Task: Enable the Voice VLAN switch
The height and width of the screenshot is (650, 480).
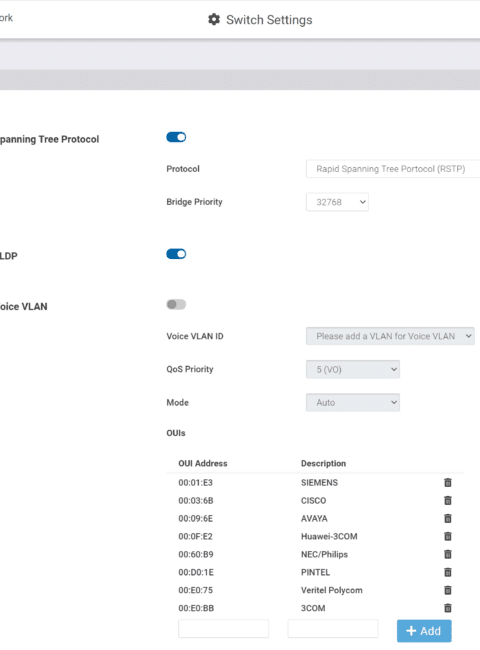Action: 176,305
